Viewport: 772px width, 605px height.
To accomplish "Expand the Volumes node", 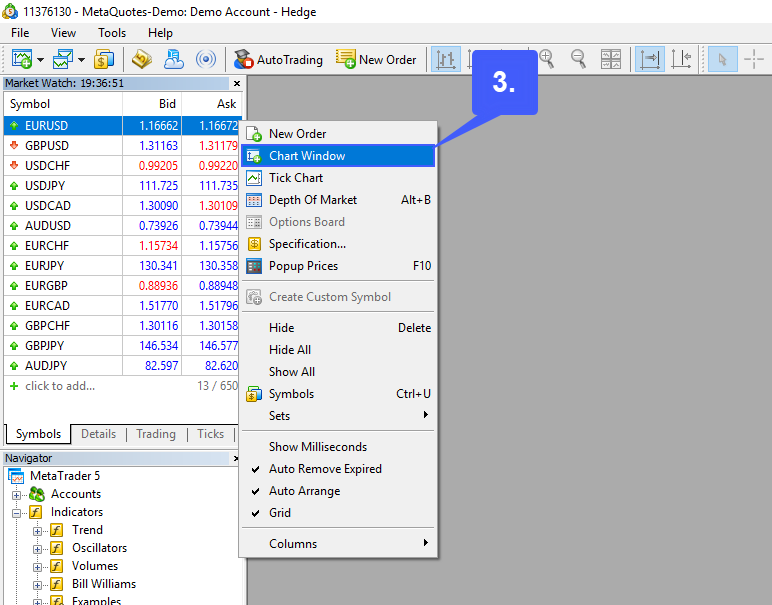I will click(x=37, y=567).
